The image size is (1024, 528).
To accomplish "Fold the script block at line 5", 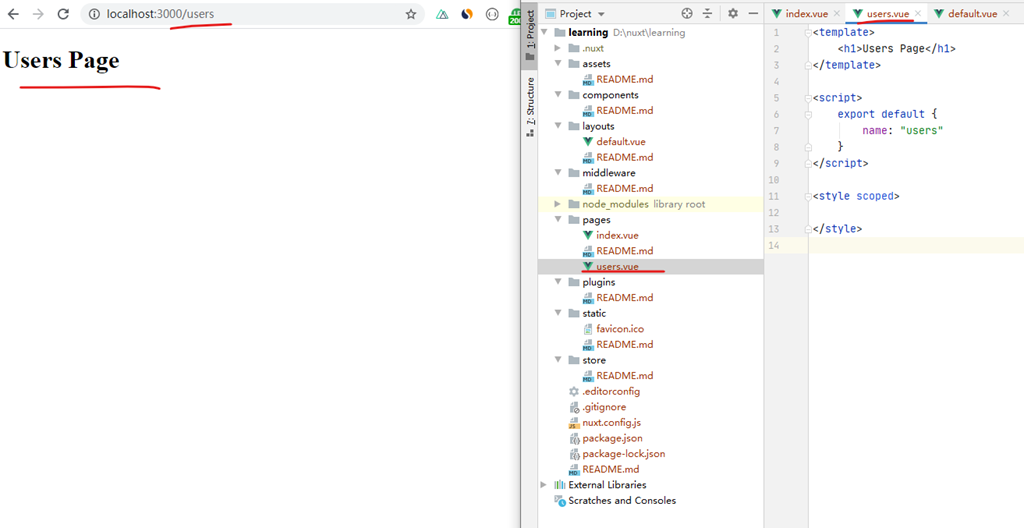I will (808, 98).
